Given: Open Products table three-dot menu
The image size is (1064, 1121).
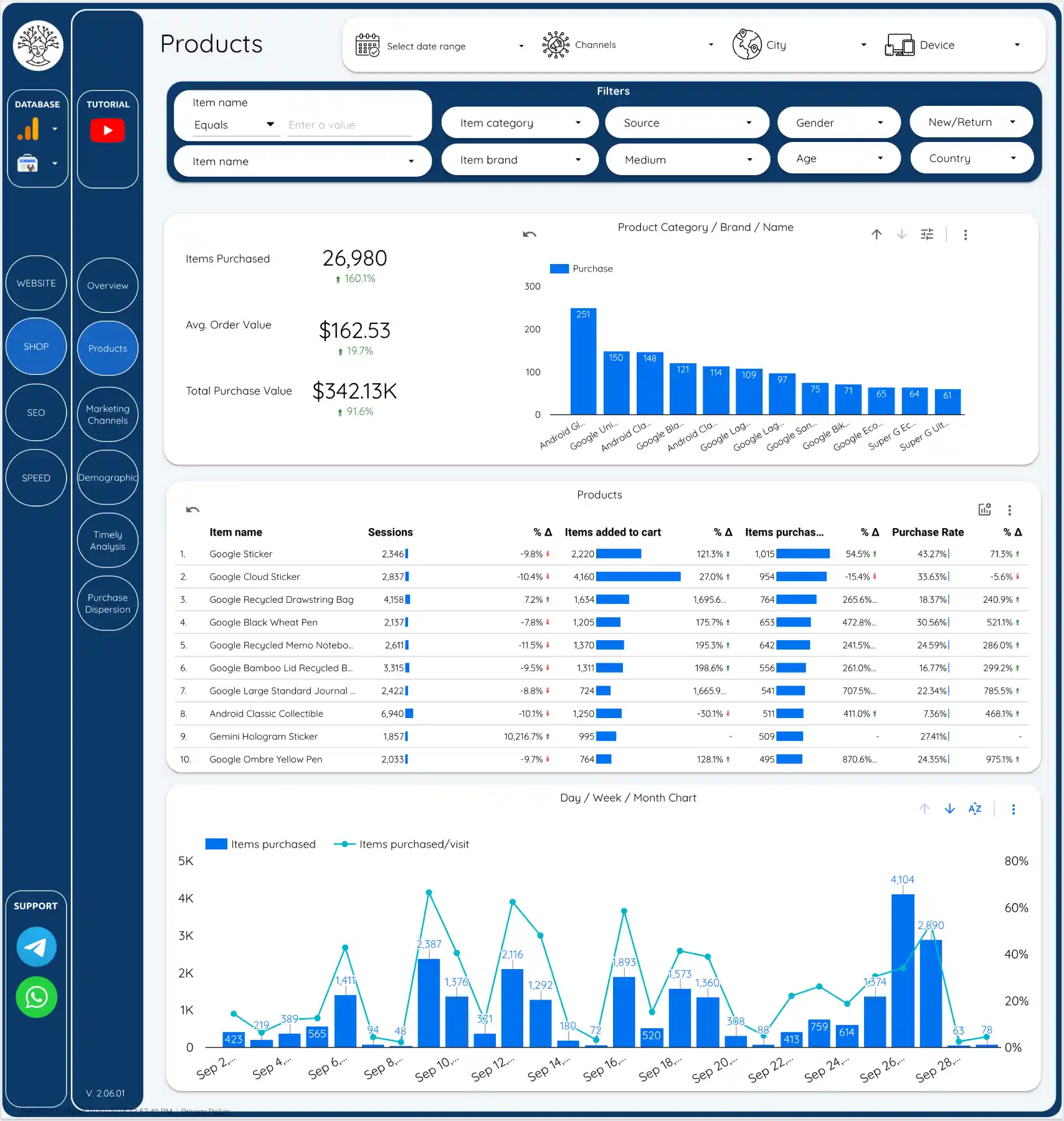Looking at the screenshot, I should point(1010,510).
